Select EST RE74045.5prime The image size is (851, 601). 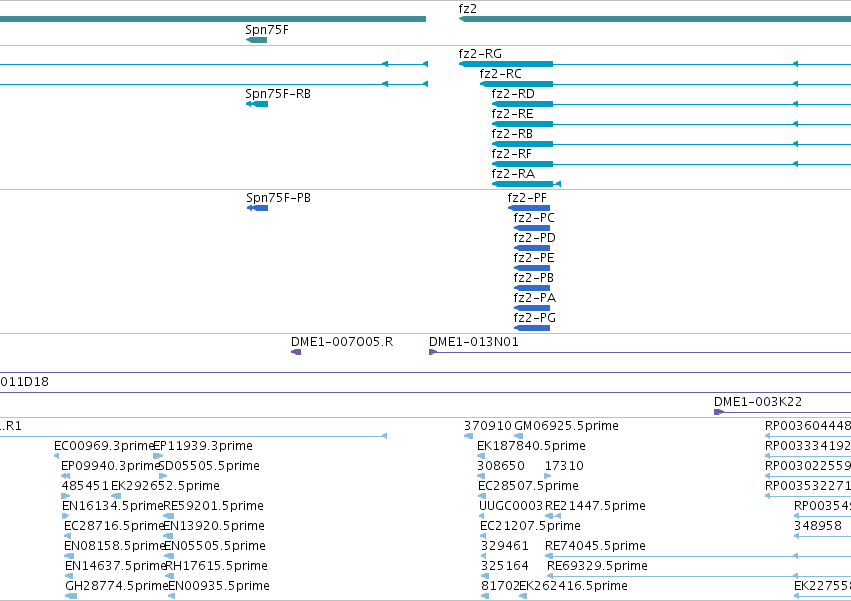[x=595, y=546]
